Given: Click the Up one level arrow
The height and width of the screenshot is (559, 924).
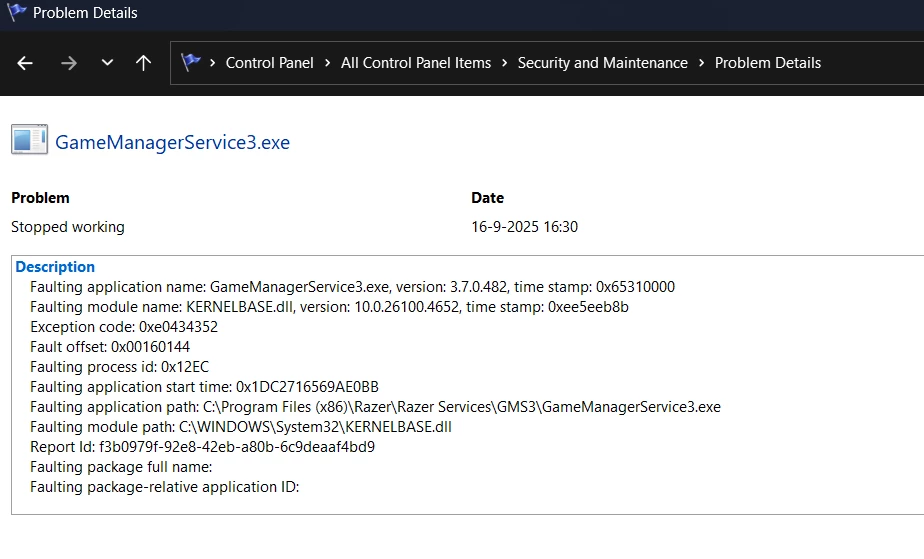Looking at the screenshot, I should click(x=143, y=63).
